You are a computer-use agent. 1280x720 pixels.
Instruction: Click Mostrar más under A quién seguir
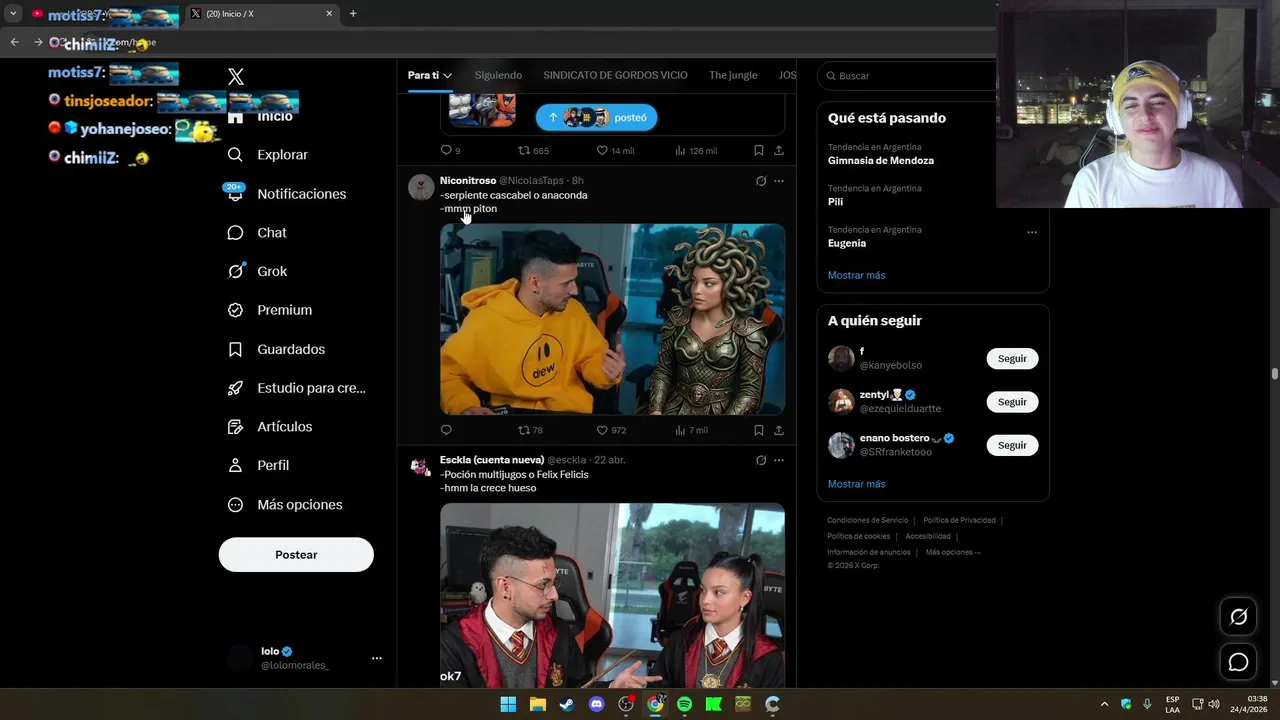pos(856,484)
